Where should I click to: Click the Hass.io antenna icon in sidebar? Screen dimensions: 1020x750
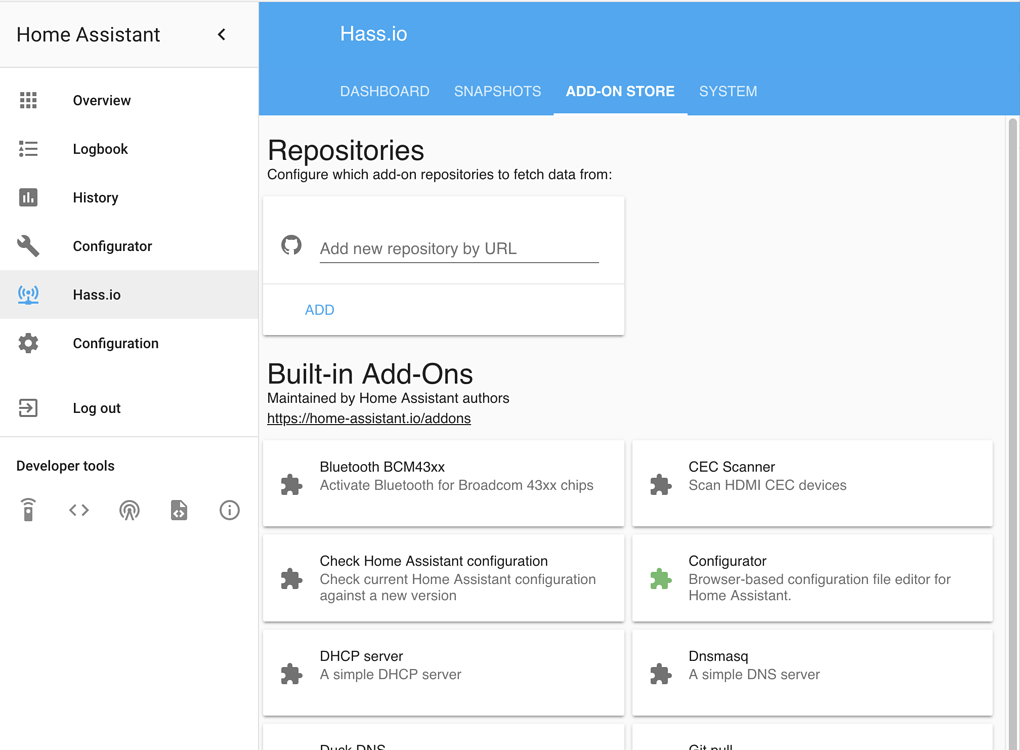[28, 294]
